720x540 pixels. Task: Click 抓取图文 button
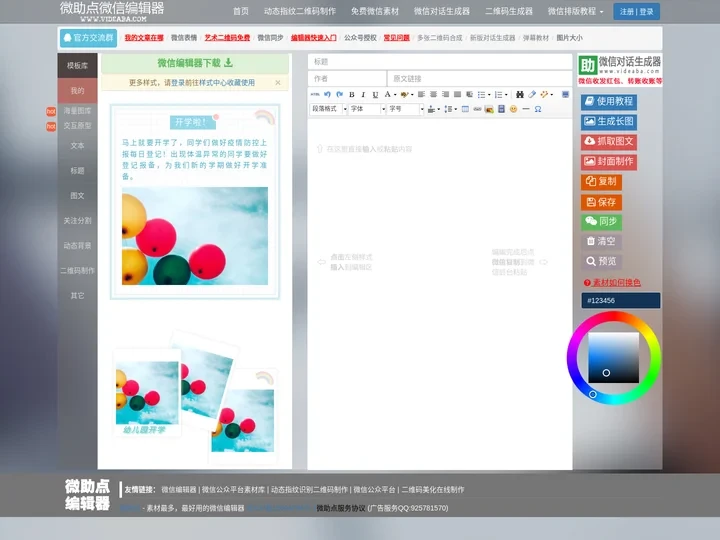[609, 141]
